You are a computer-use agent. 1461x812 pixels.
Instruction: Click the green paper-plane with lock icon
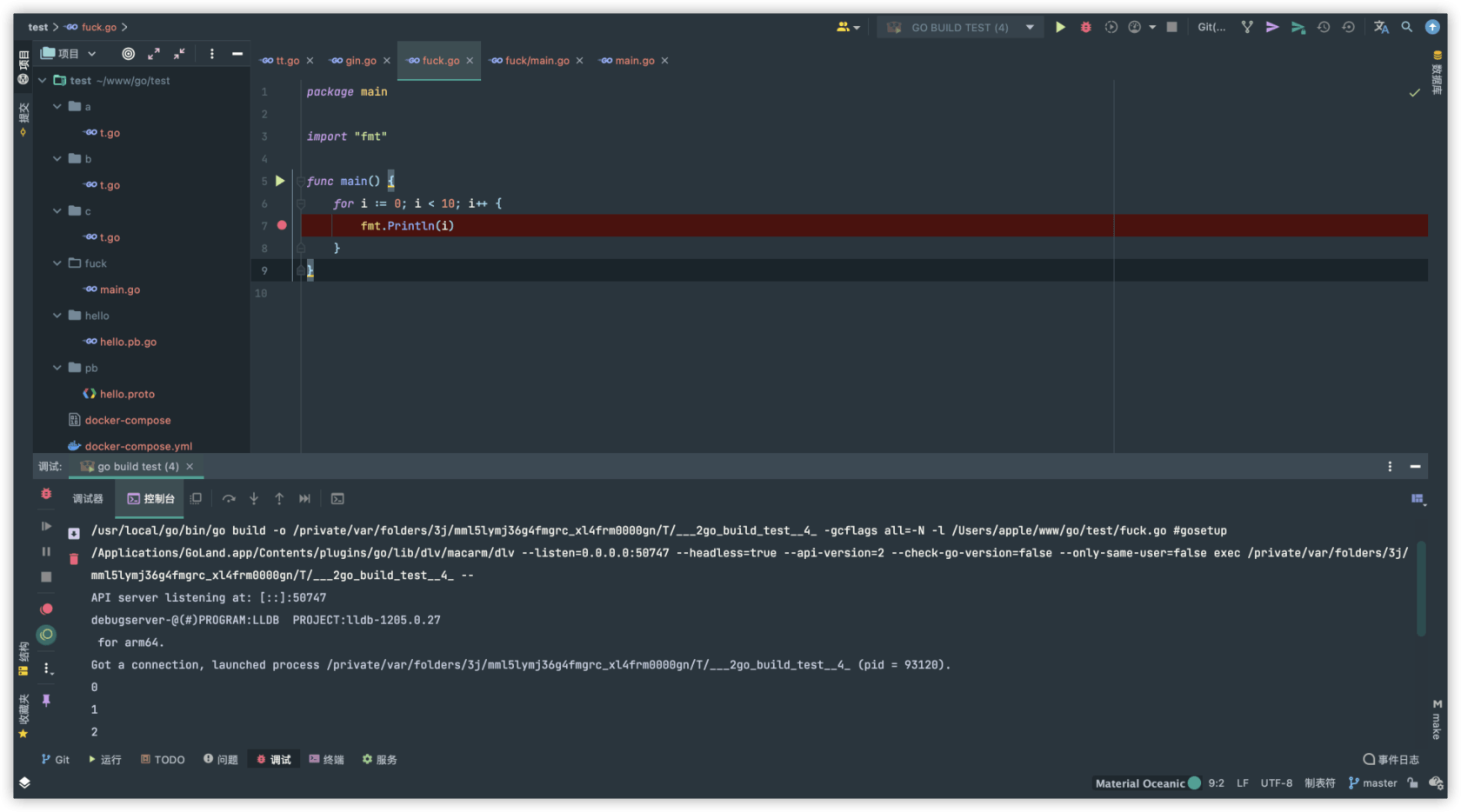(x=1298, y=27)
